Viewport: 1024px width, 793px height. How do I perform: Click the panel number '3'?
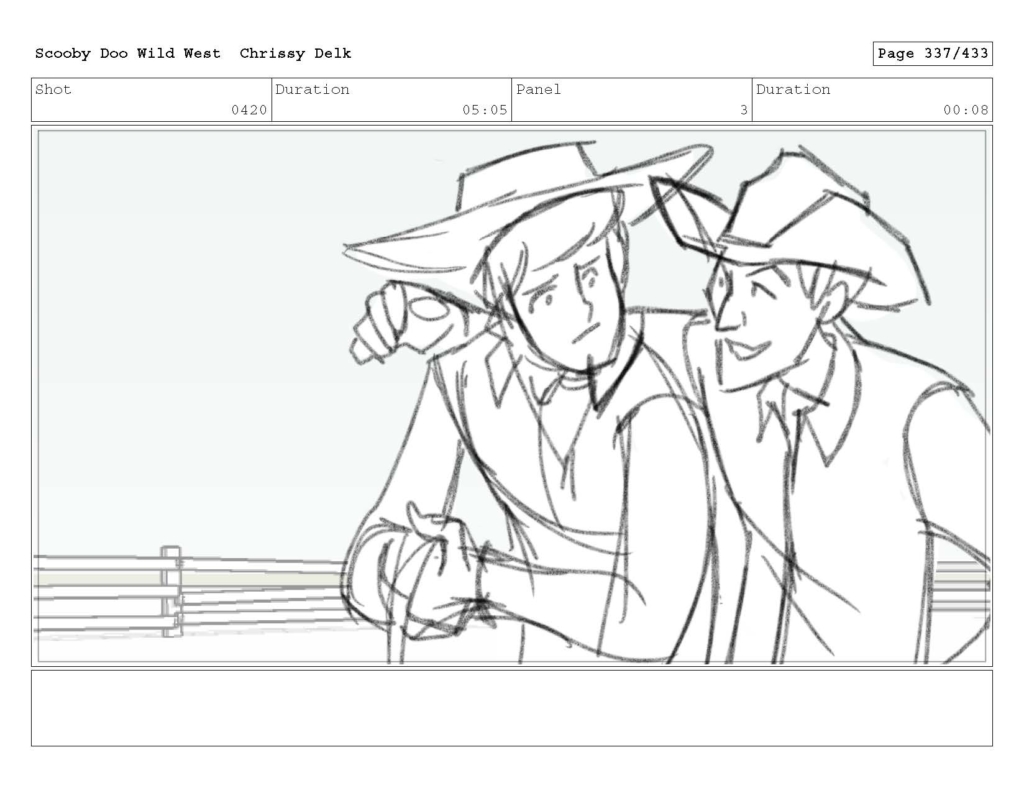click(743, 110)
